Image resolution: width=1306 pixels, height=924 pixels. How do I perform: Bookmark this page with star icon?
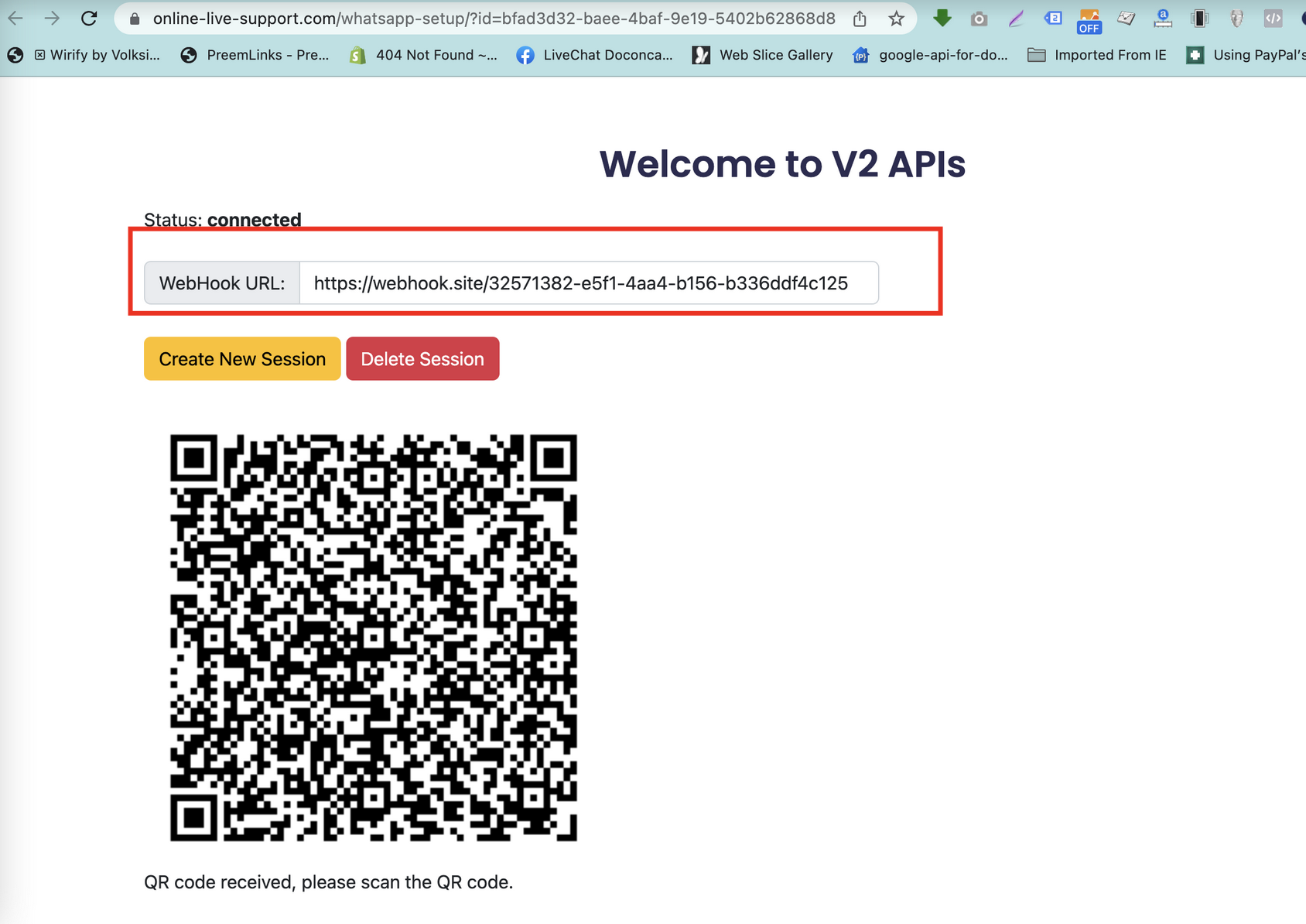(x=896, y=19)
